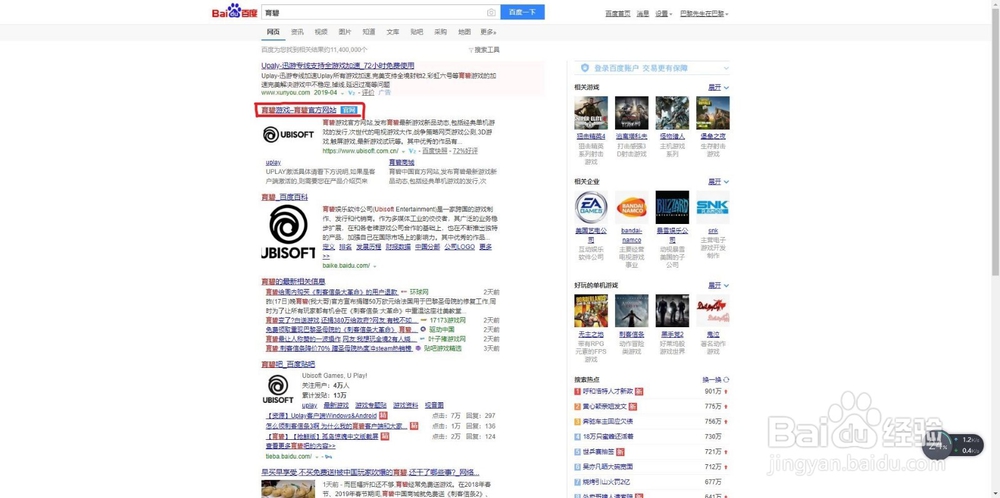Expand the 更多» tab menu
This screenshot has height=498, width=1000.
coord(489,32)
